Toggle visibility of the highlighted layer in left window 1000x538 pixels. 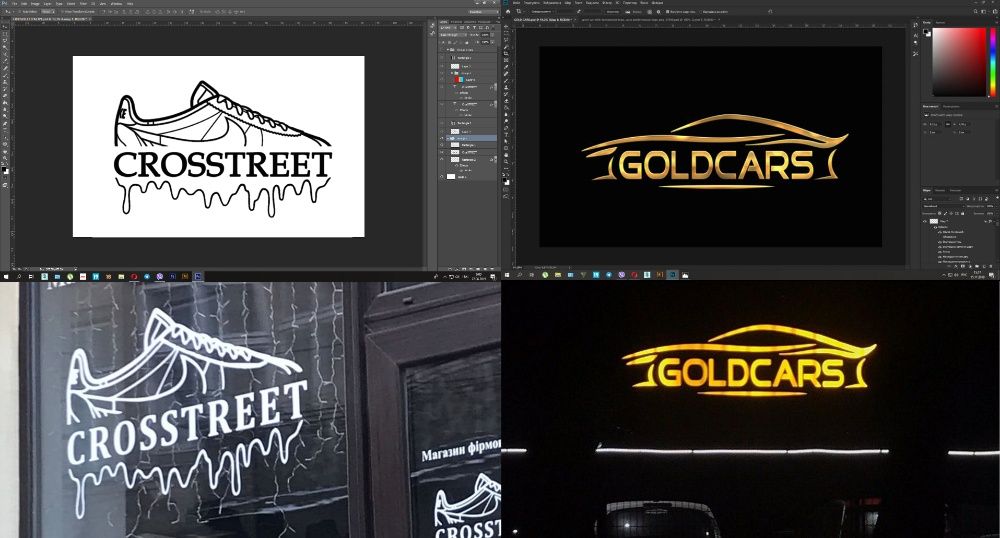coord(442,138)
